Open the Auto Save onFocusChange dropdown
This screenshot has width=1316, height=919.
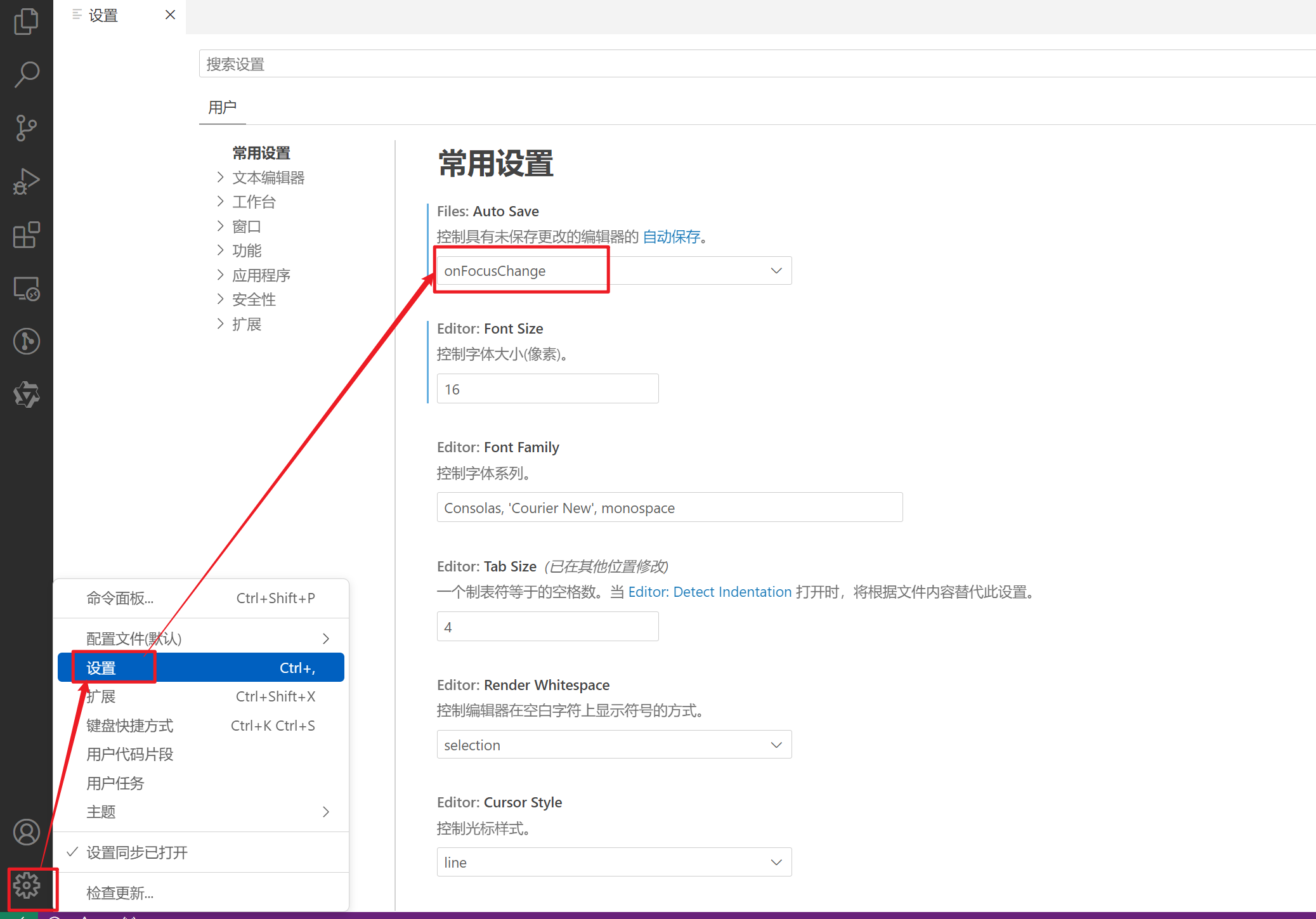point(613,271)
